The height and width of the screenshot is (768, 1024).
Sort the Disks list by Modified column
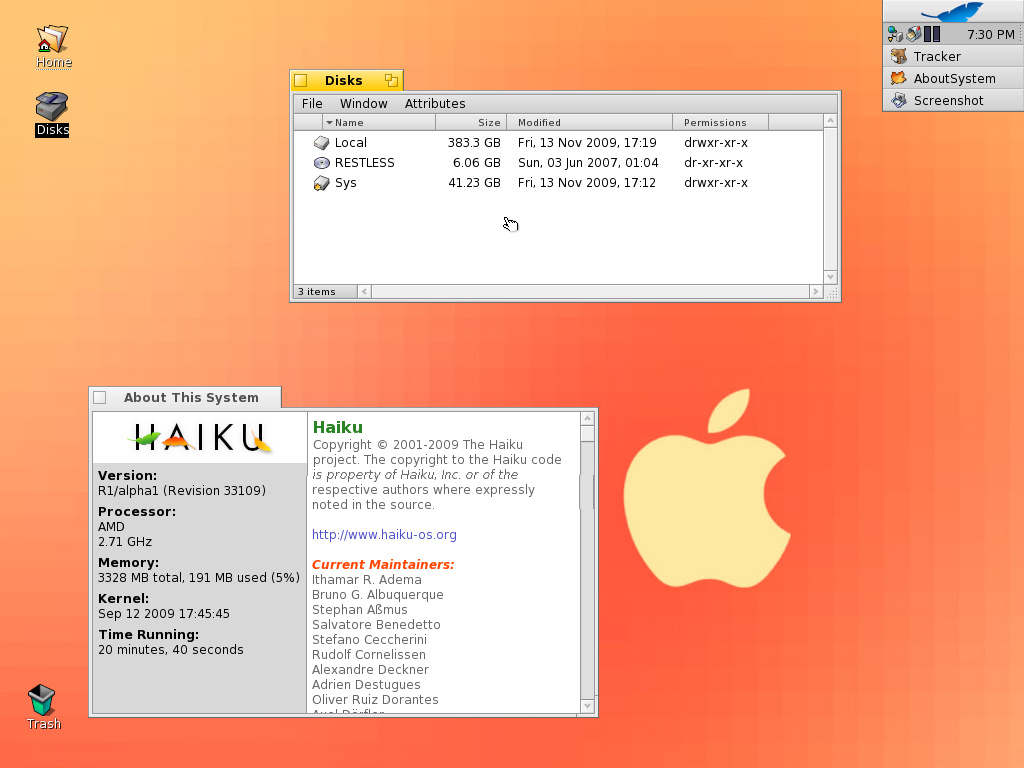(590, 122)
